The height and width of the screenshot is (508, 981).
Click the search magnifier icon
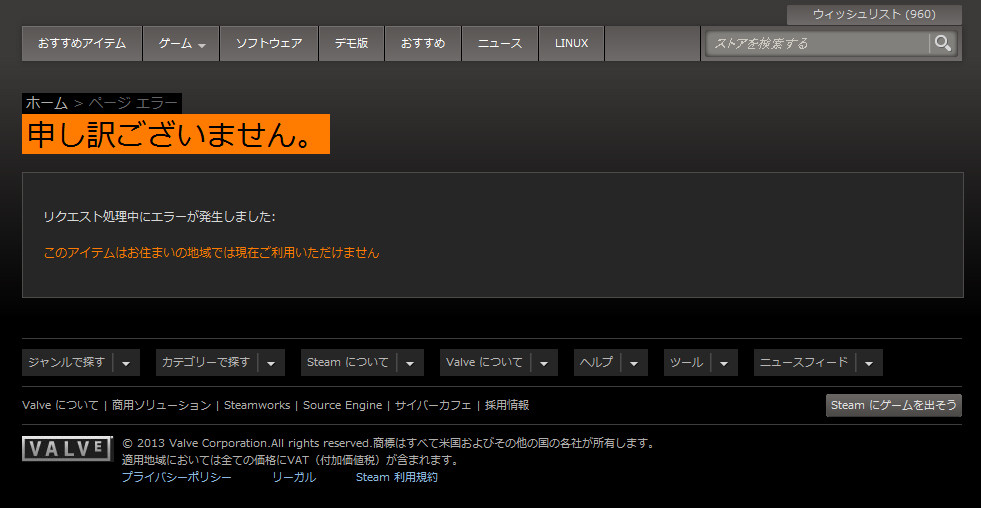943,43
